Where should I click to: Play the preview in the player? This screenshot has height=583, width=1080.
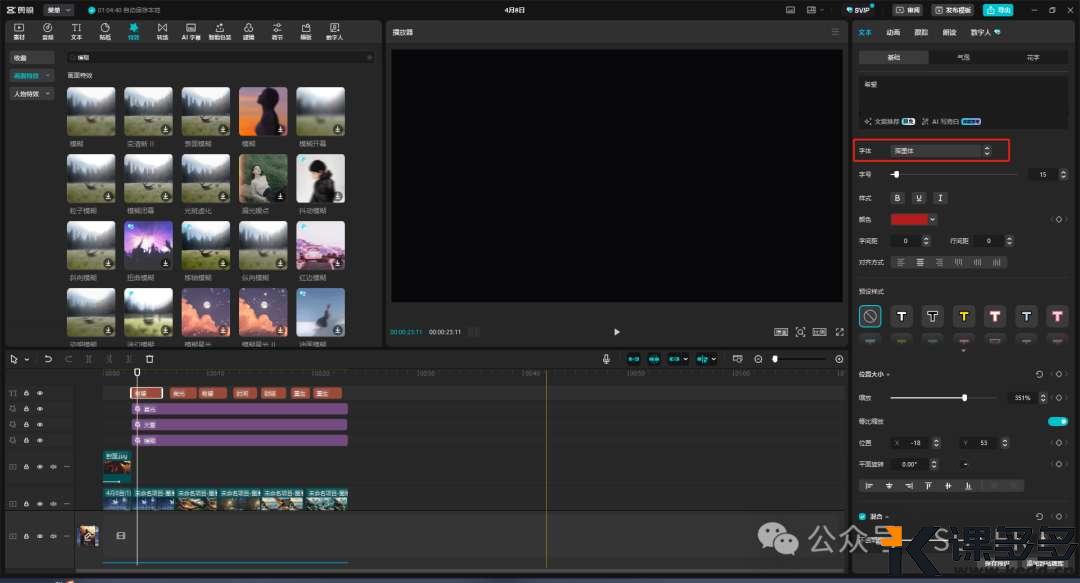[x=616, y=332]
